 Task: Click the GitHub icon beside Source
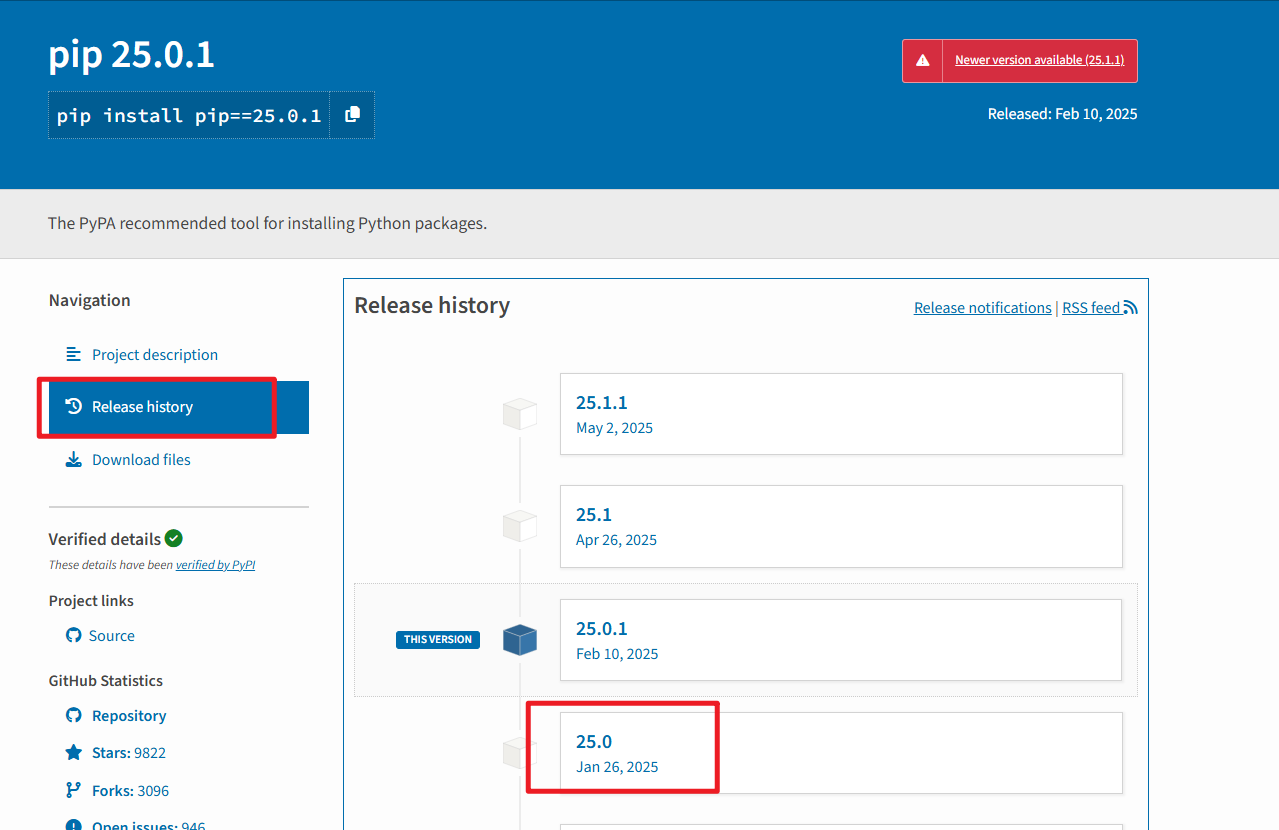tap(73, 636)
